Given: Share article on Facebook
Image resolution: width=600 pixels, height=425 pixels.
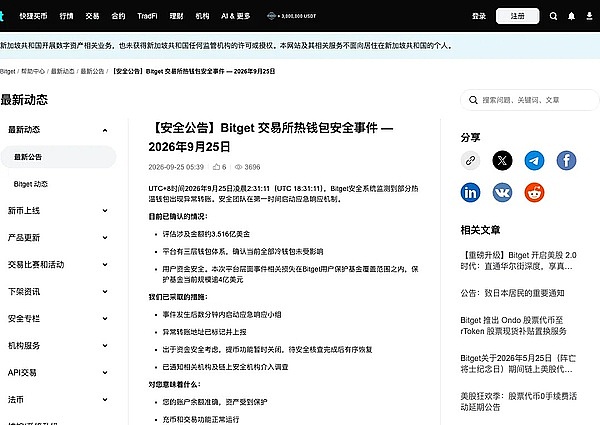Looking at the screenshot, I should tap(566, 160).
